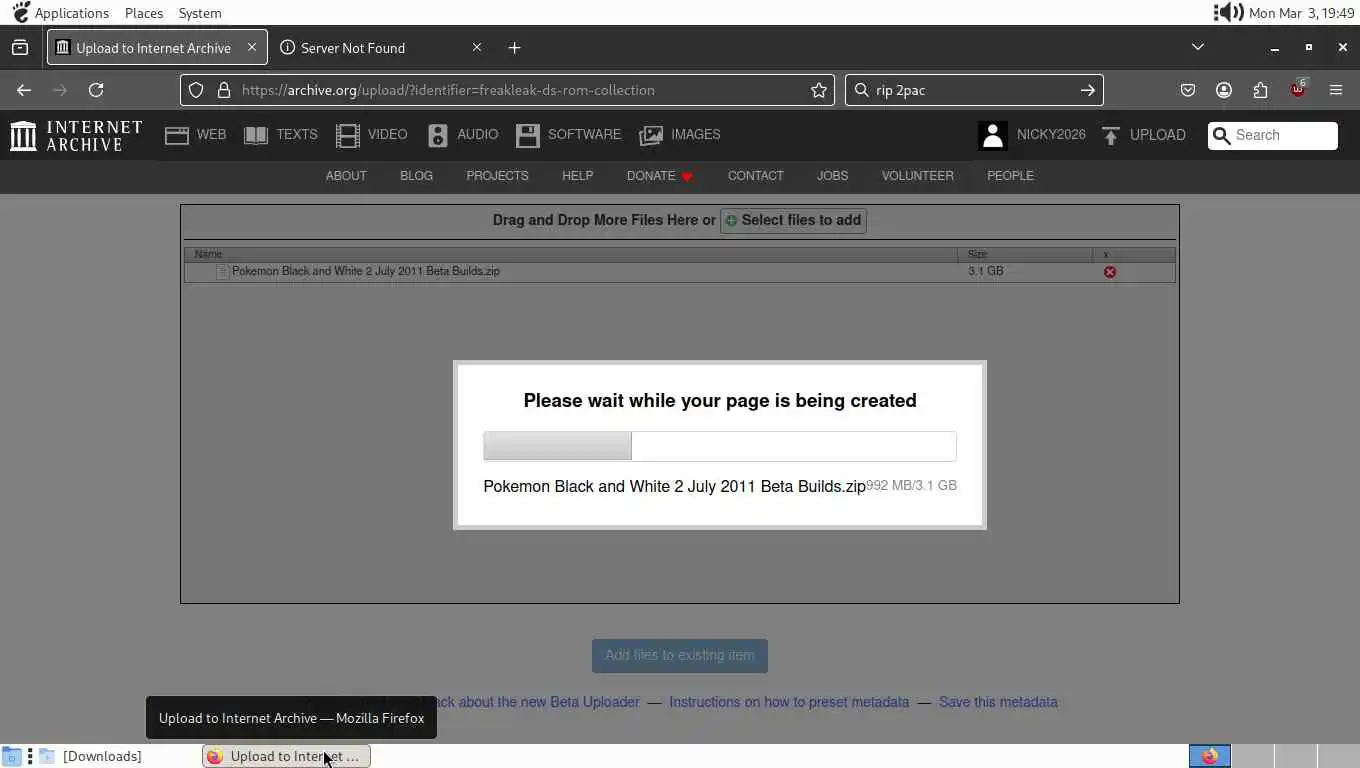Click the Upload arrow icon

tap(1111, 135)
